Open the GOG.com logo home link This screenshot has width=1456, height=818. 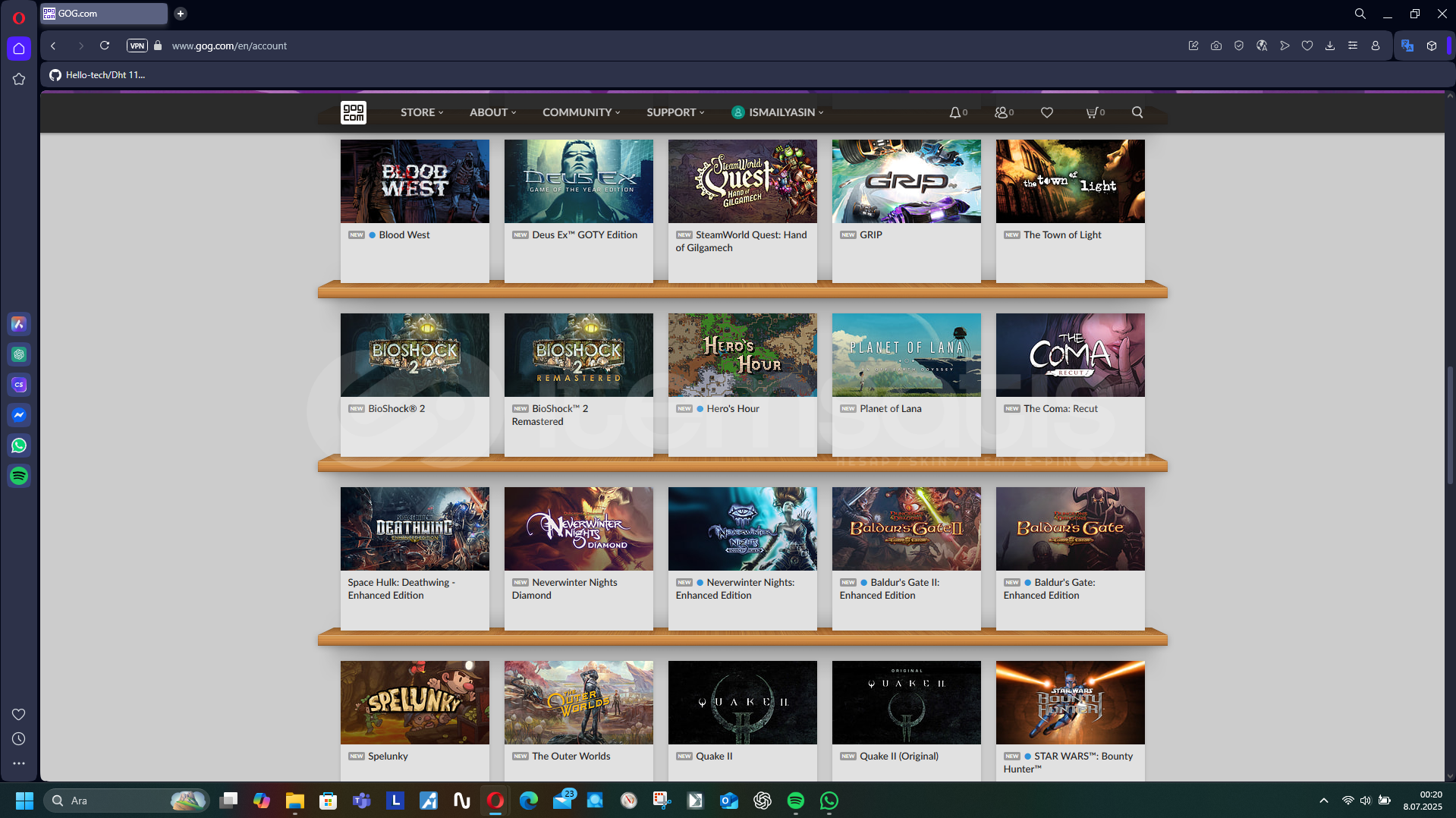[x=353, y=112]
